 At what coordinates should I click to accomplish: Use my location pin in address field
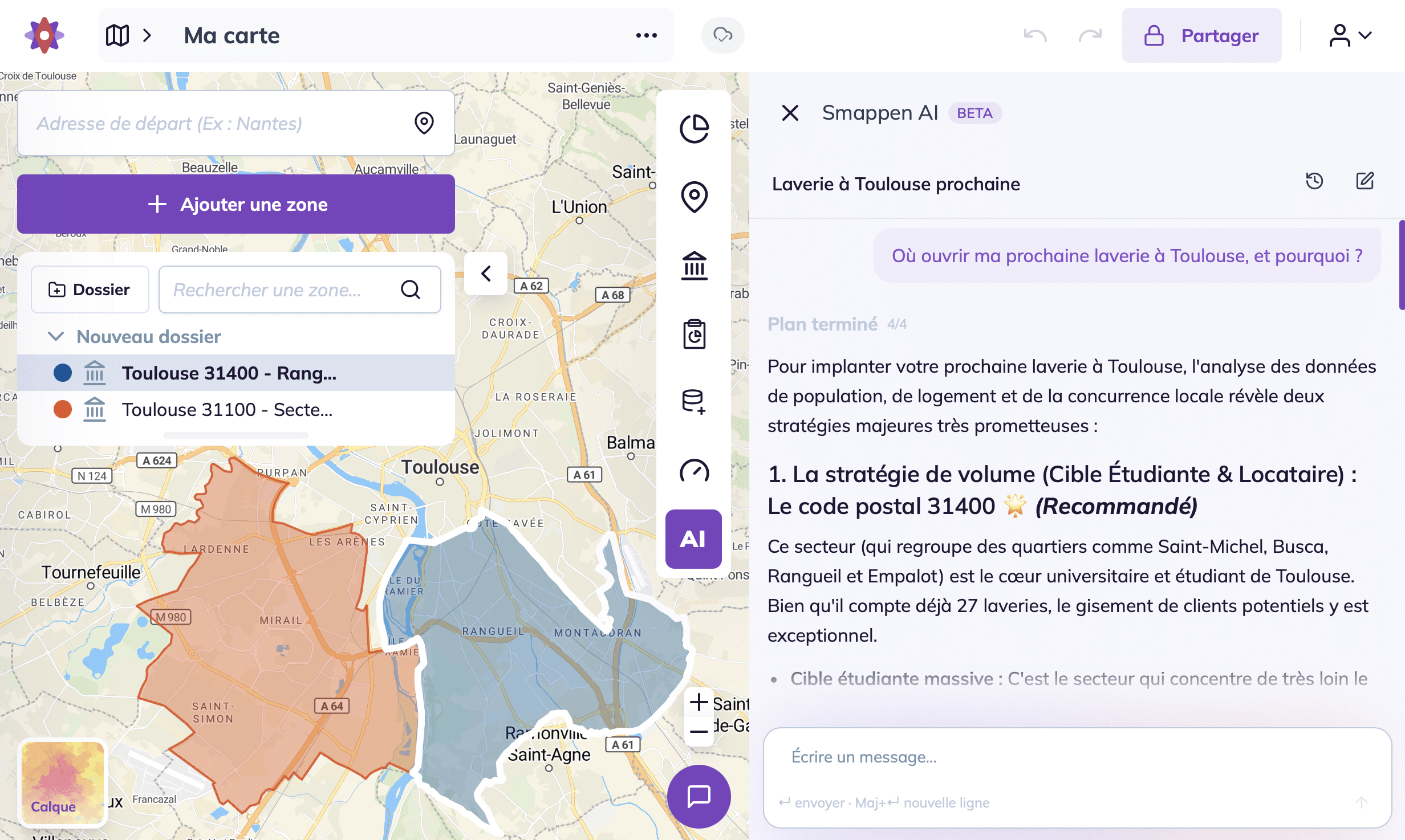click(424, 123)
